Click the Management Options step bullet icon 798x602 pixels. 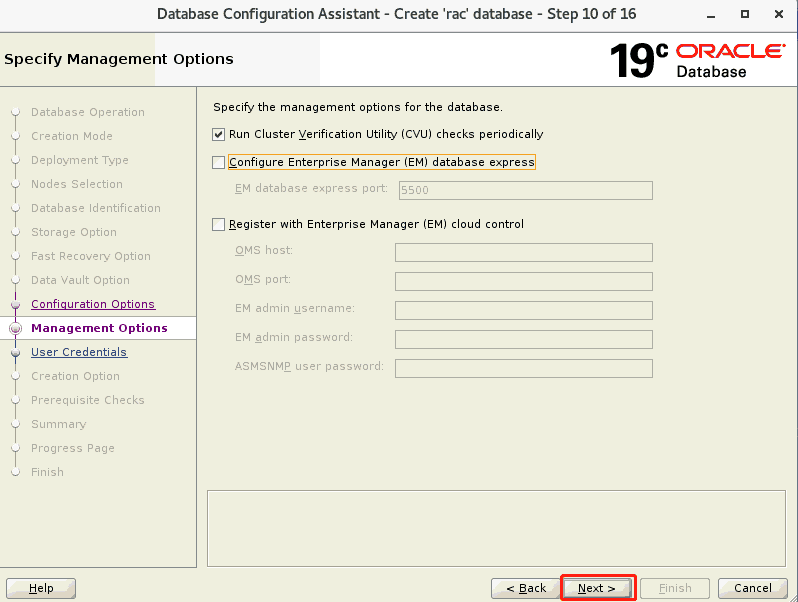16,329
